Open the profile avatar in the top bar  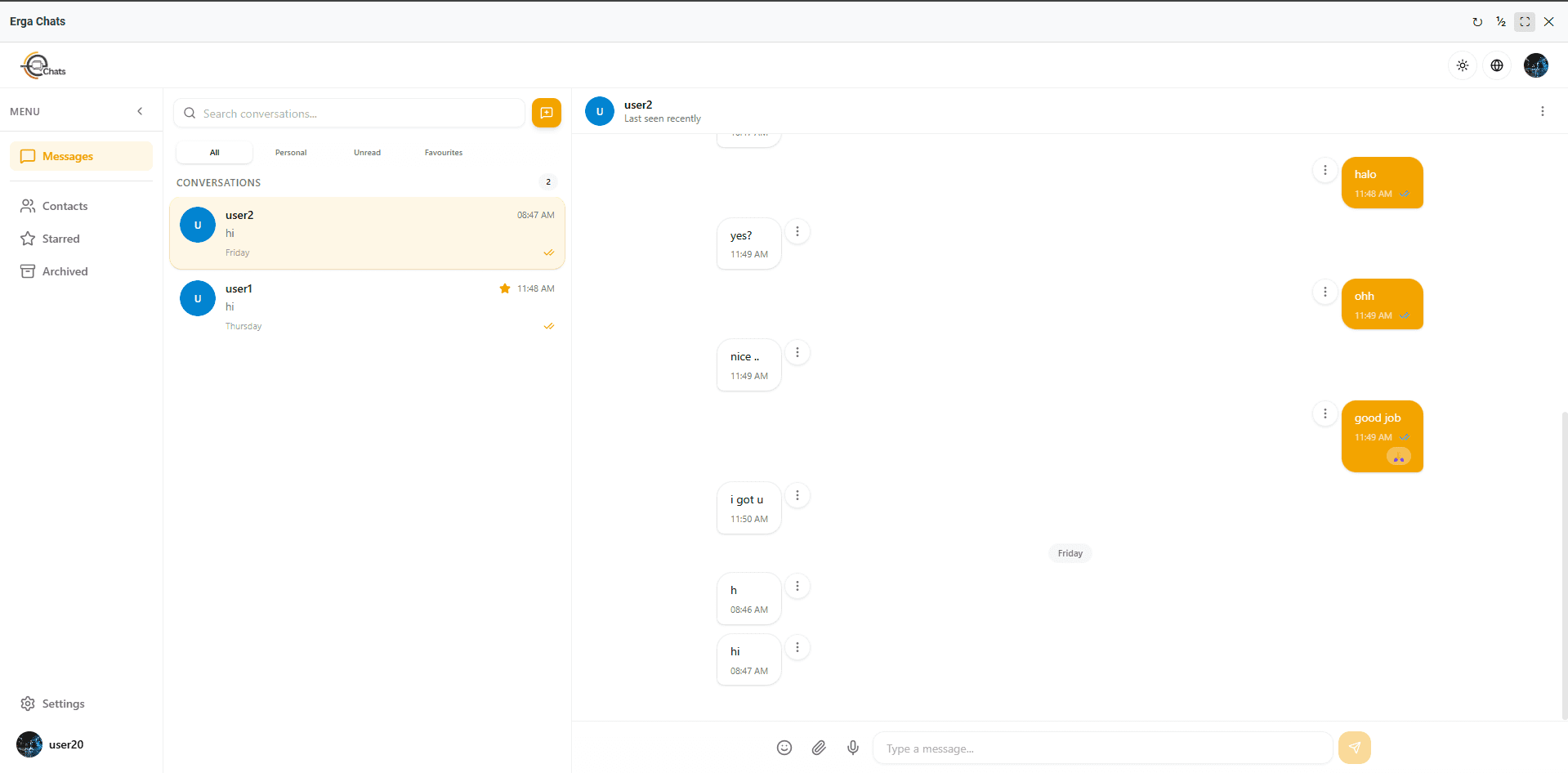click(1536, 65)
